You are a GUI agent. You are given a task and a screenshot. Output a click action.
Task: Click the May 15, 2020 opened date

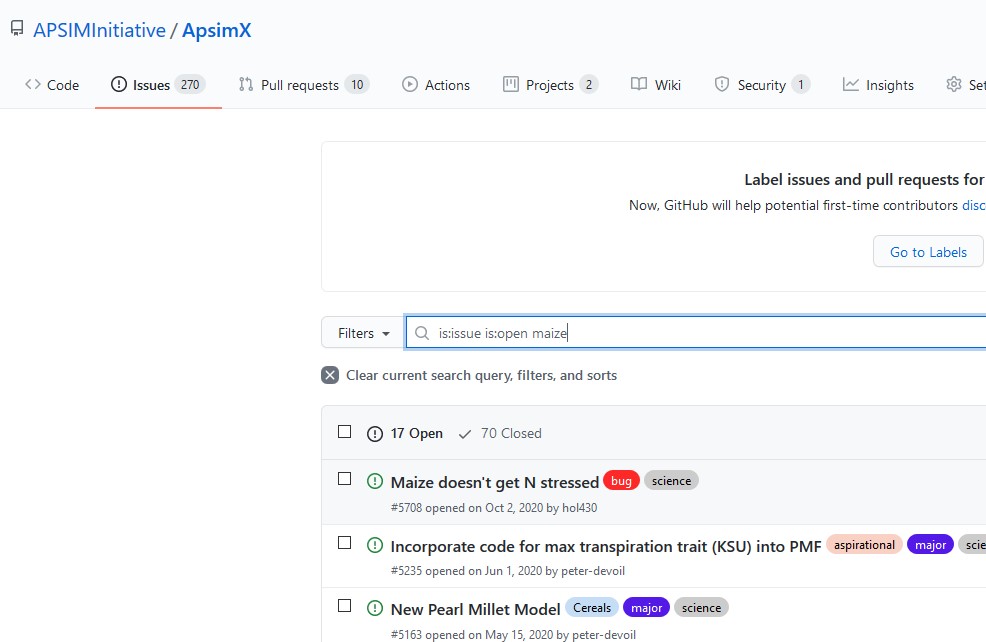click(521, 634)
